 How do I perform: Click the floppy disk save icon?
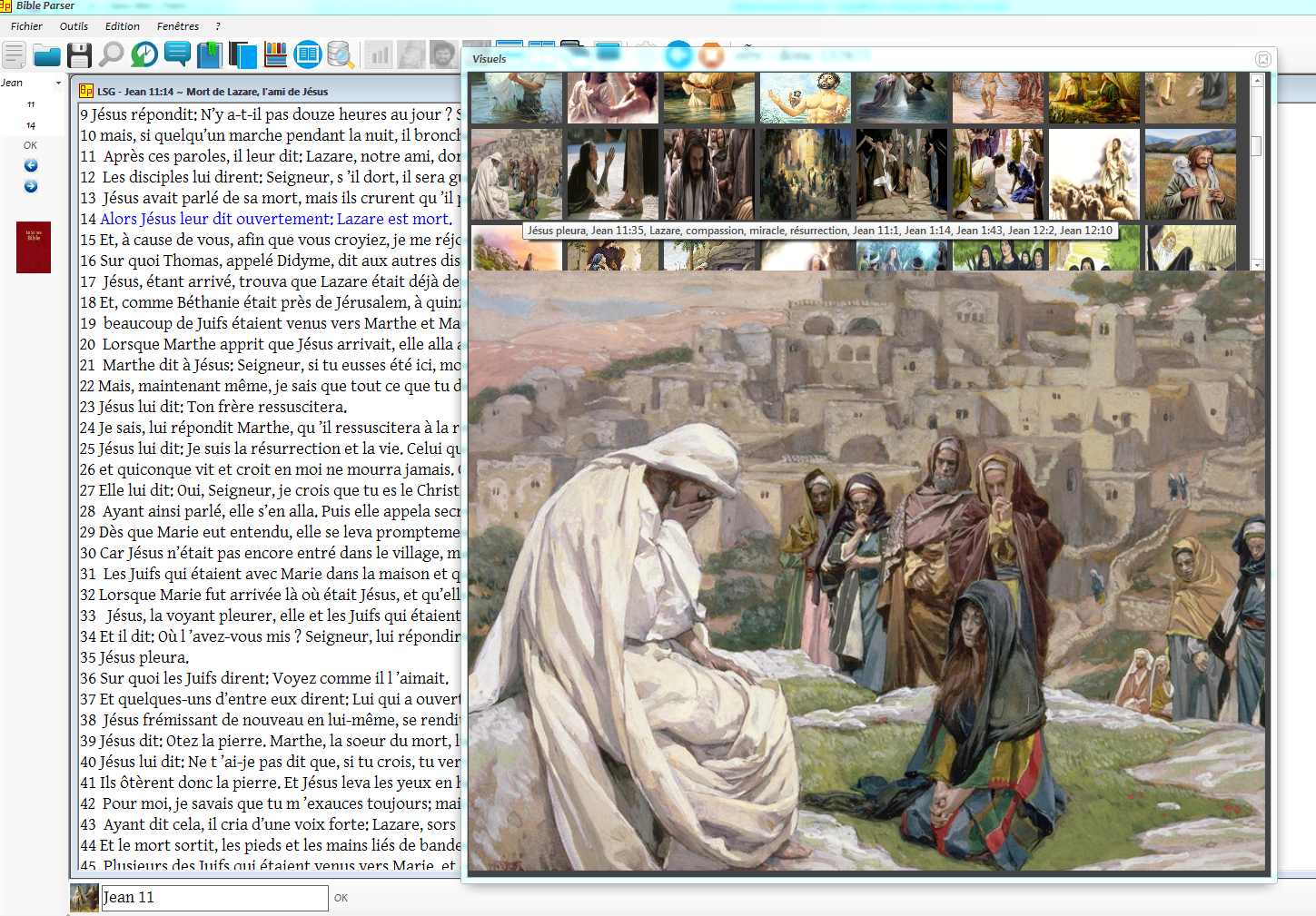(79, 55)
